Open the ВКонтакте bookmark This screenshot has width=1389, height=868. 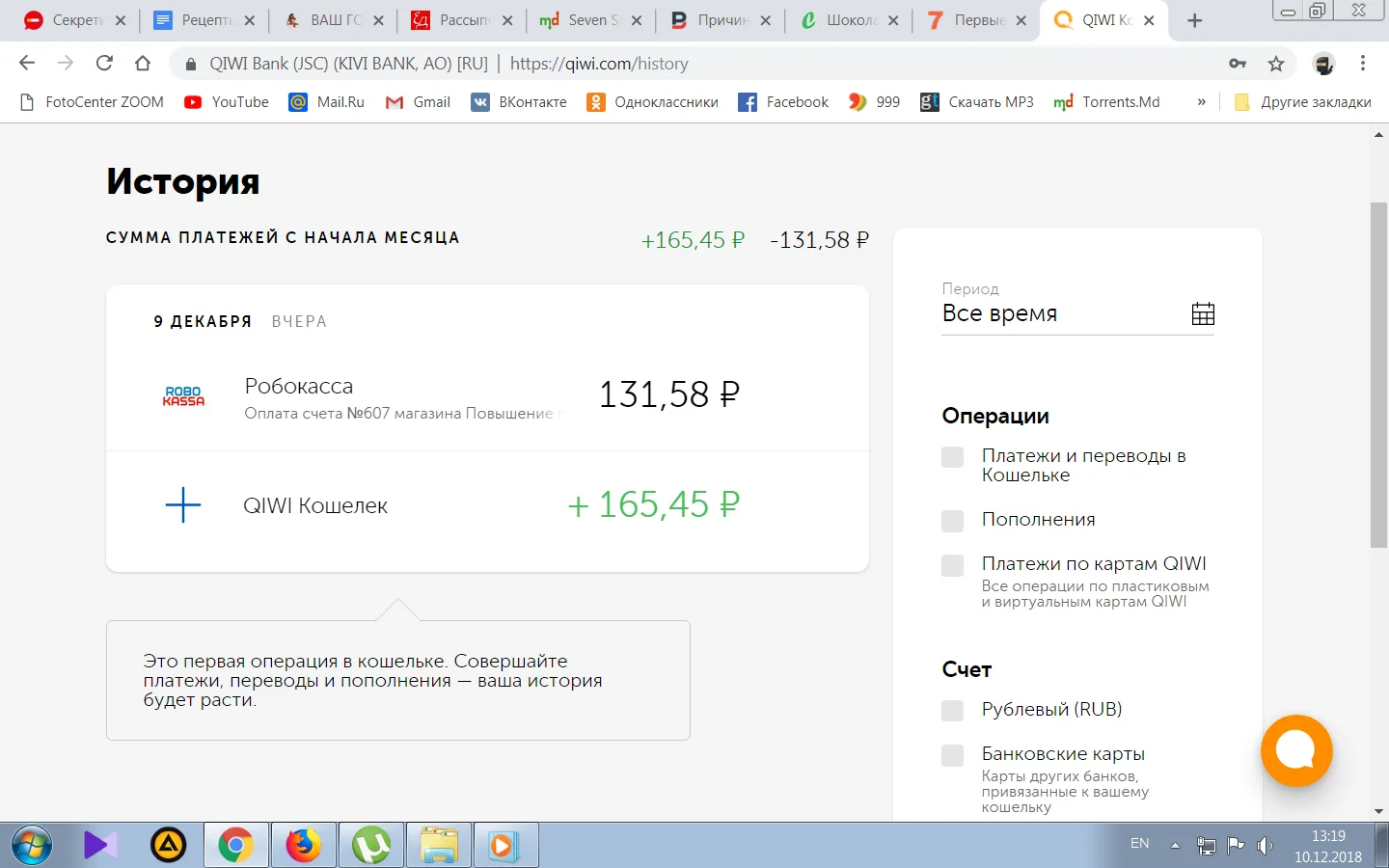coord(519,102)
